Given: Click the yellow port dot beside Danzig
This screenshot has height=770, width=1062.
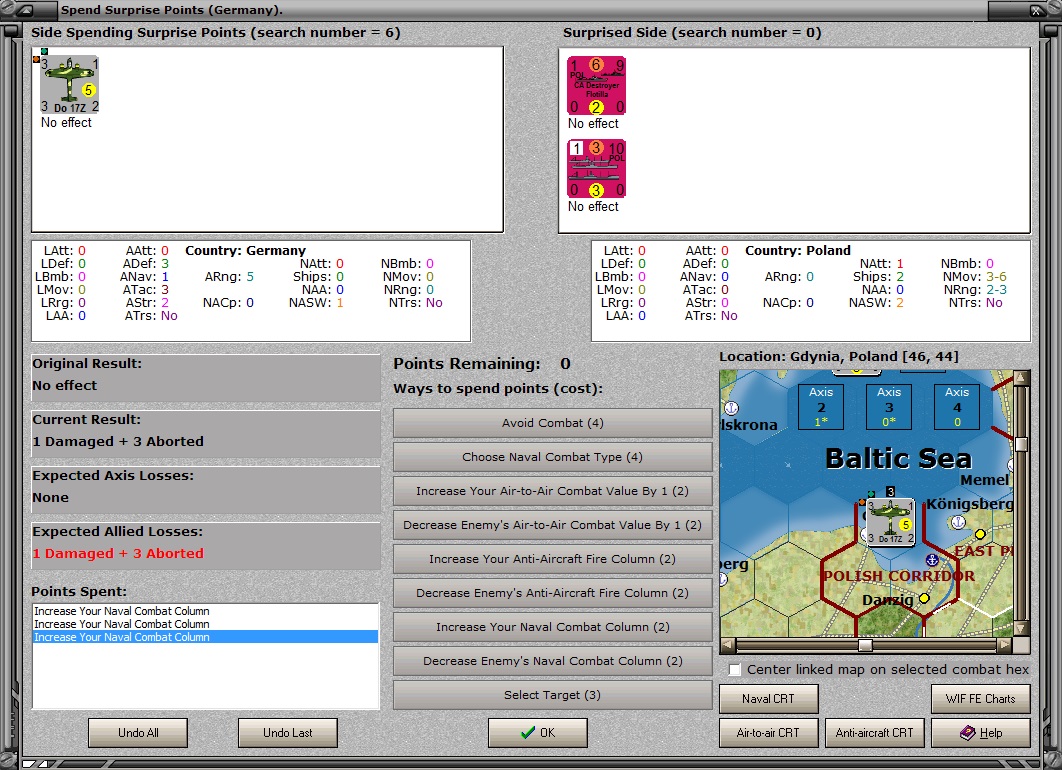Looking at the screenshot, I should [x=924, y=598].
